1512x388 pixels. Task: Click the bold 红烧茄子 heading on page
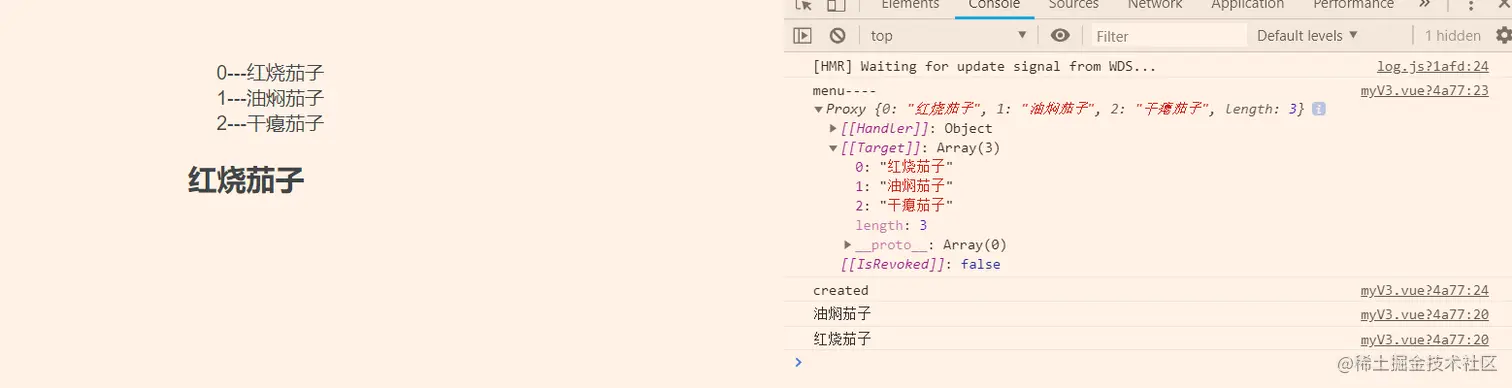[x=246, y=181]
